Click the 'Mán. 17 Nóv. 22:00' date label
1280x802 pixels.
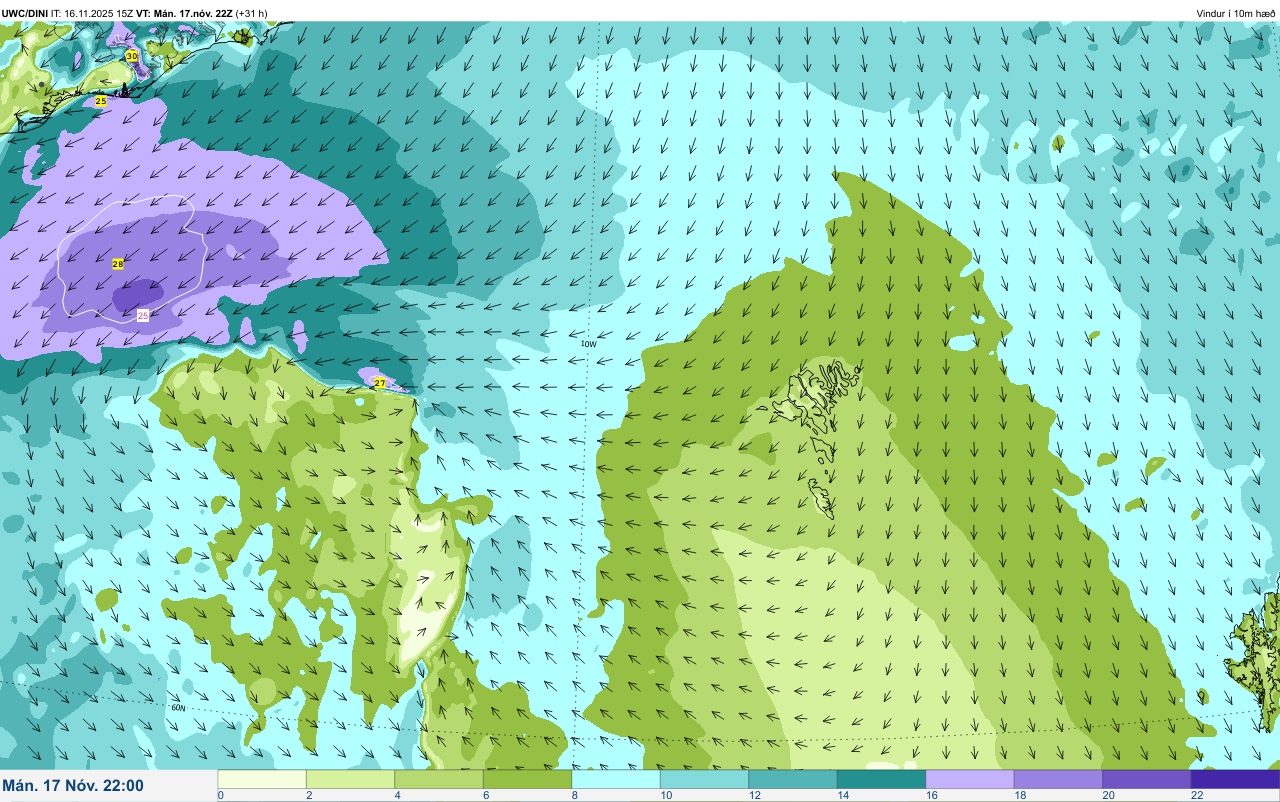(73, 786)
